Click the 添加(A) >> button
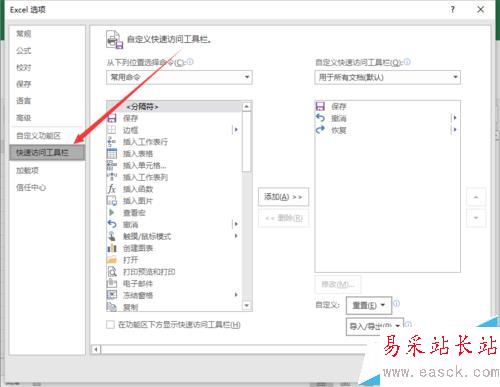The height and width of the screenshot is (387, 500). 283,197
